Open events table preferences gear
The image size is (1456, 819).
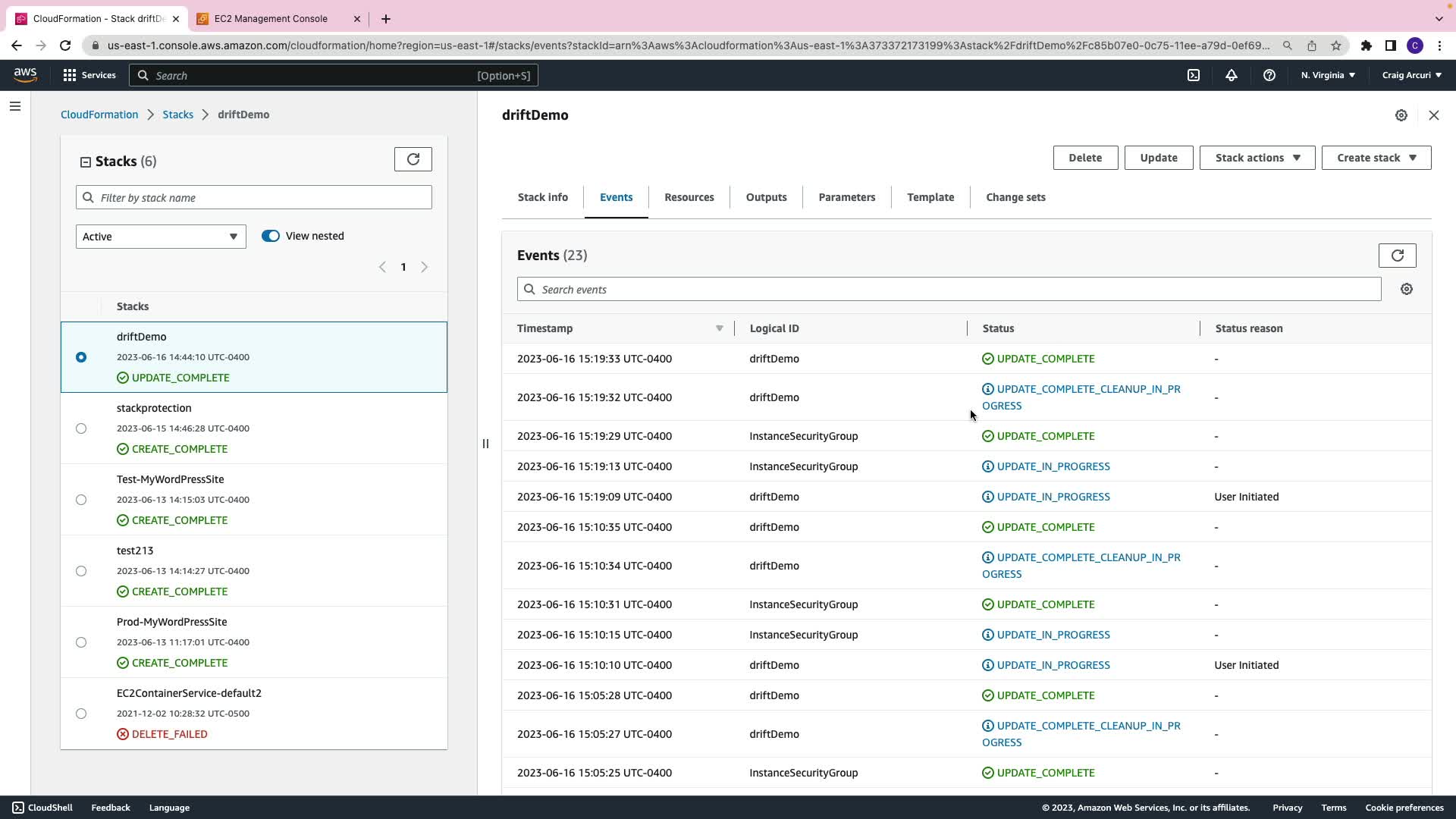[x=1406, y=290]
